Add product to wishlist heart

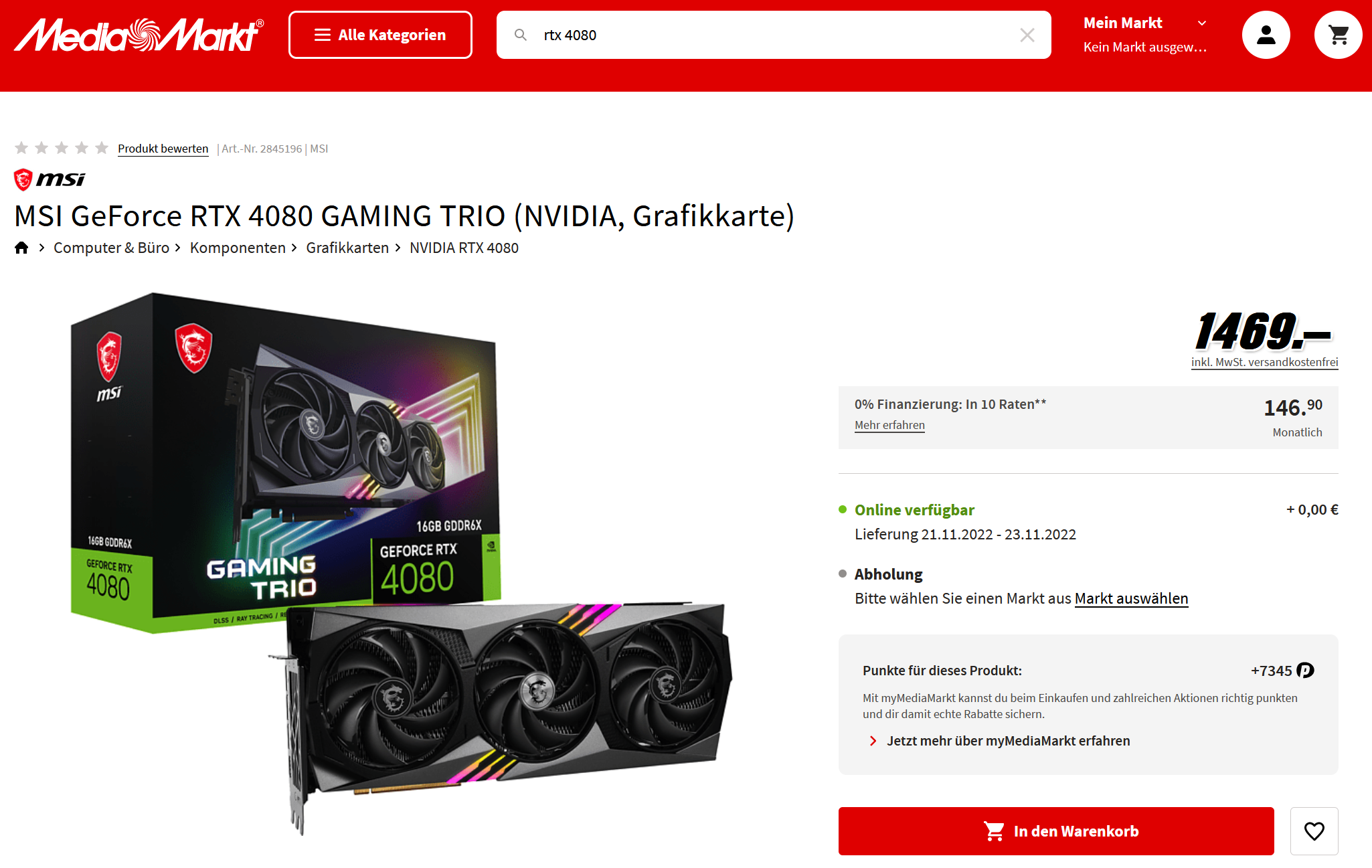coord(1314,831)
